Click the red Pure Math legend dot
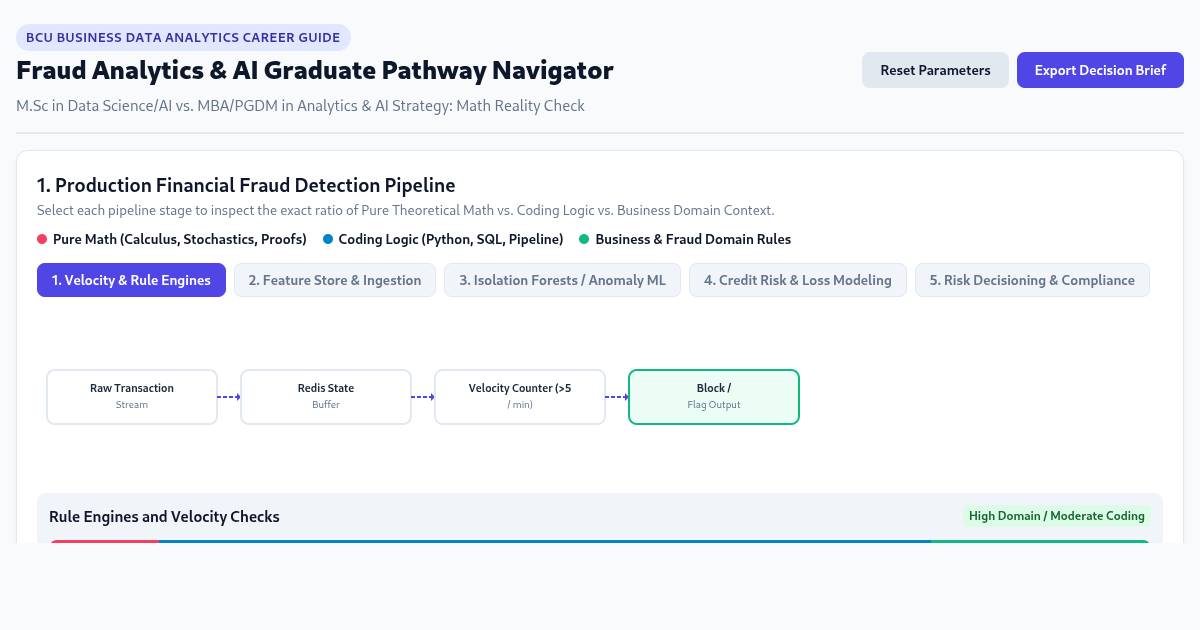The width and height of the screenshot is (1200, 630). [42, 239]
